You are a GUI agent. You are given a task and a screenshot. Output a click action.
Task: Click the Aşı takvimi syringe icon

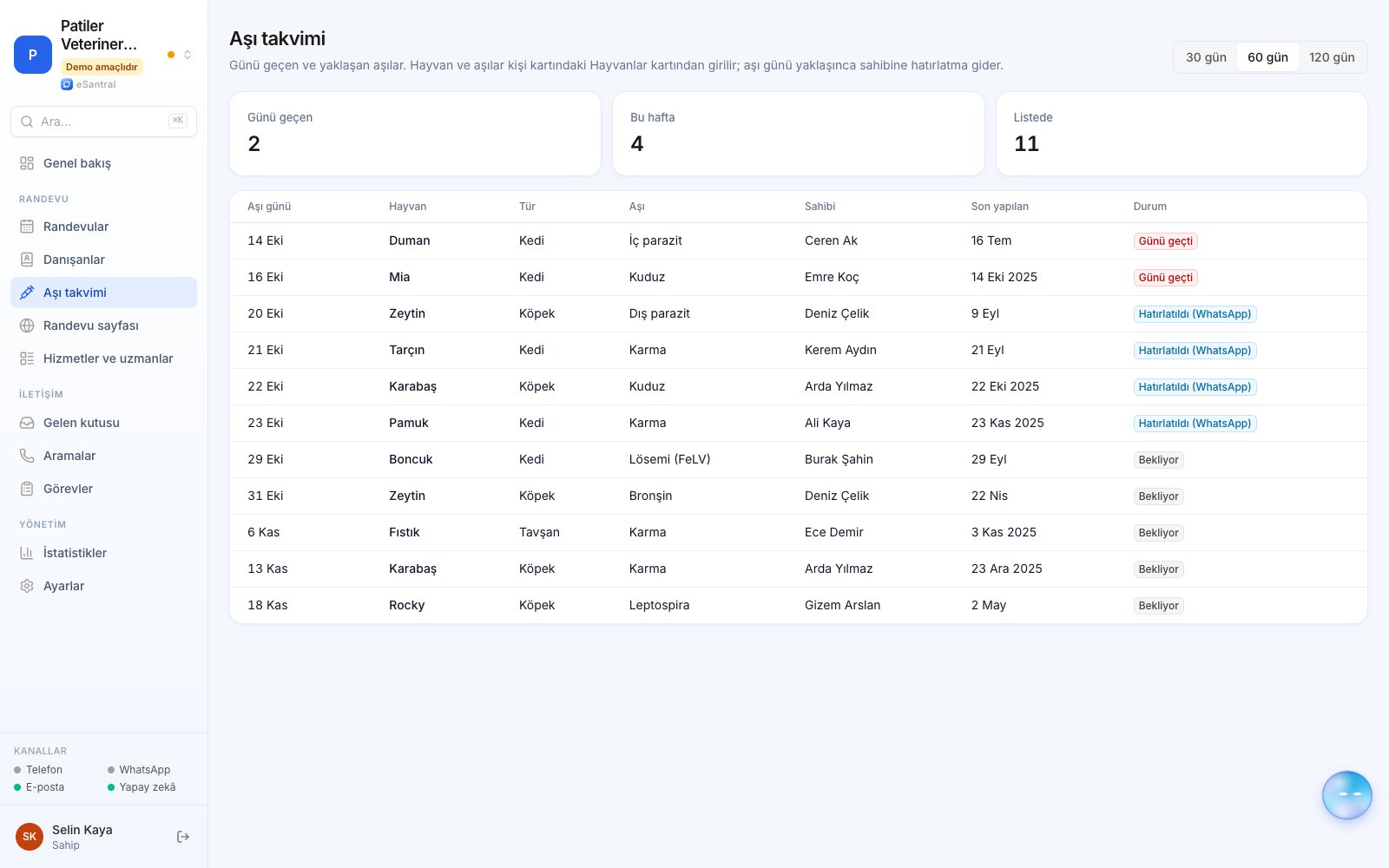(27, 293)
